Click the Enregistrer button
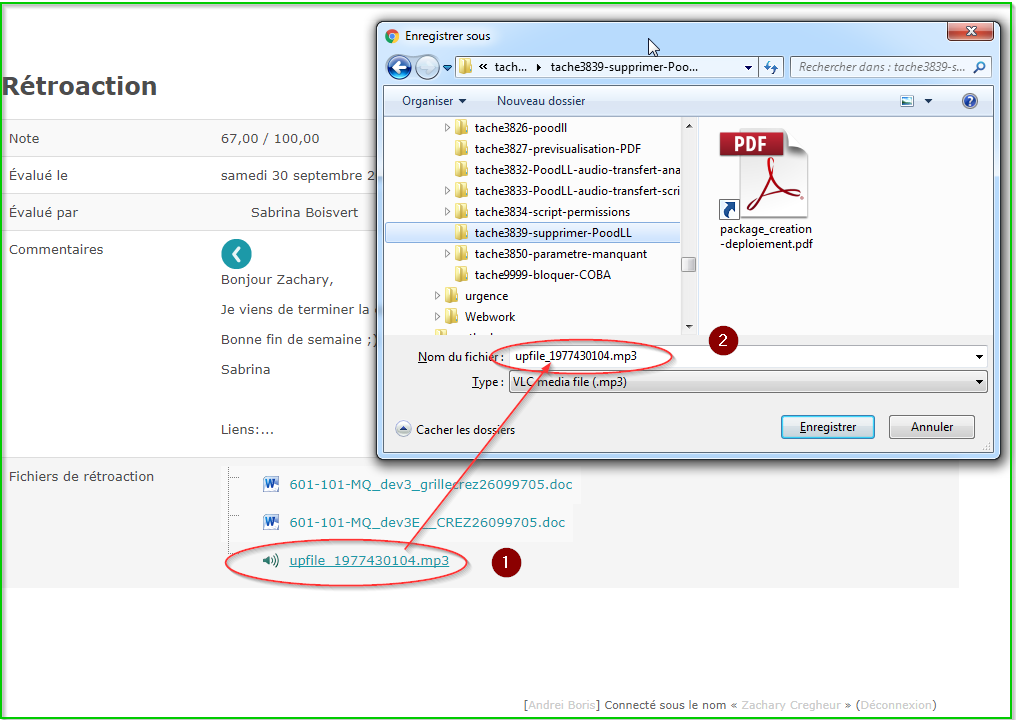This screenshot has height=720, width=1016. pyautogui.click(x=827, y=427)
